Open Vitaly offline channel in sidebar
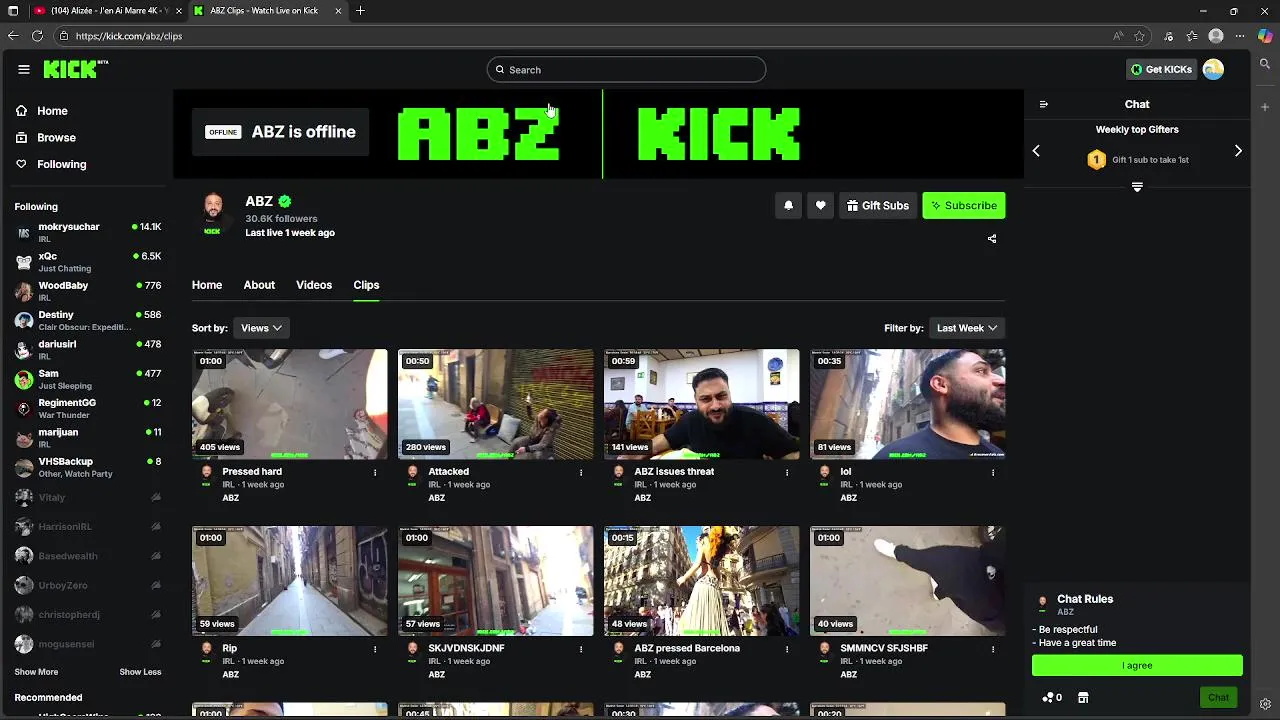Screen dimensions: 1280x720 tap(88, 497)
